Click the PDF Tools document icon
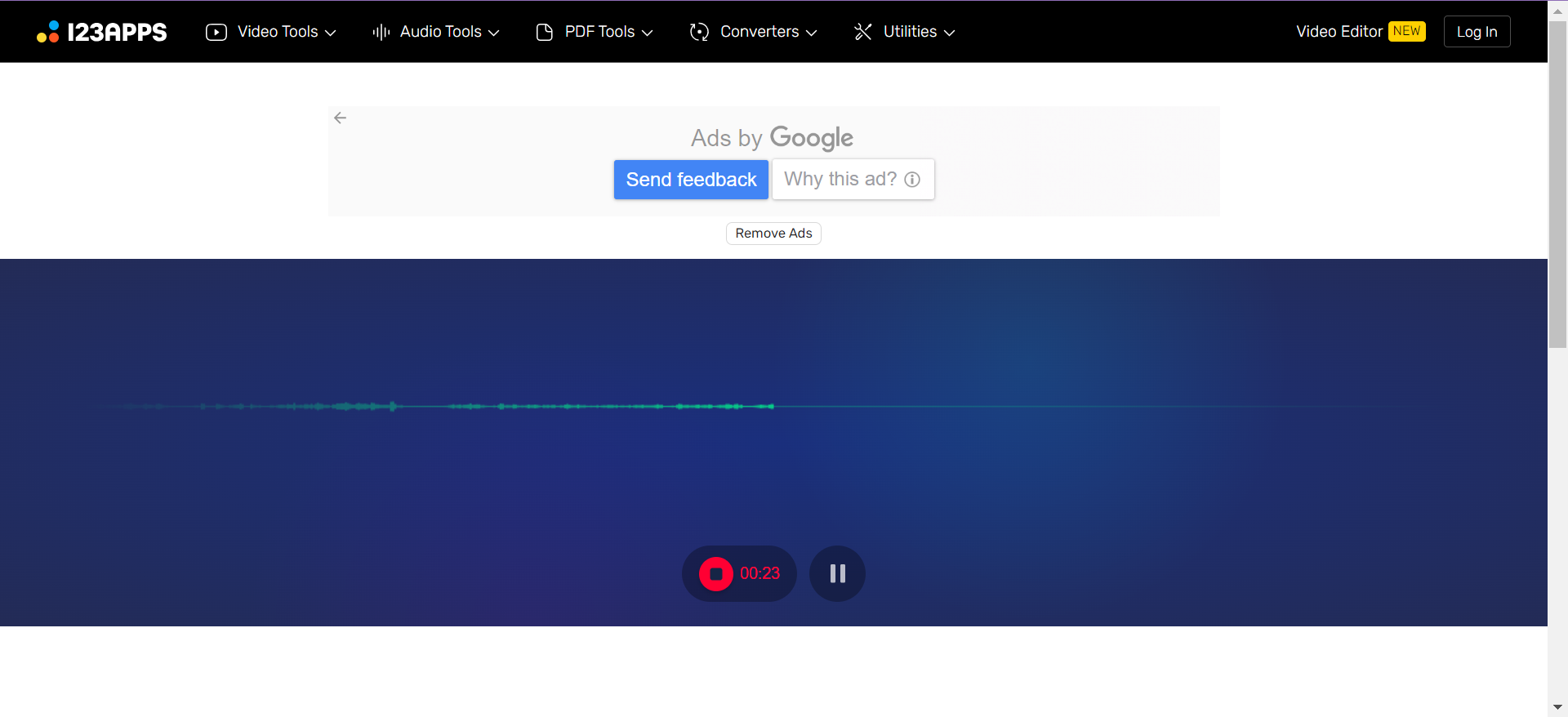 pyautogui.click(x=545, y=32)
